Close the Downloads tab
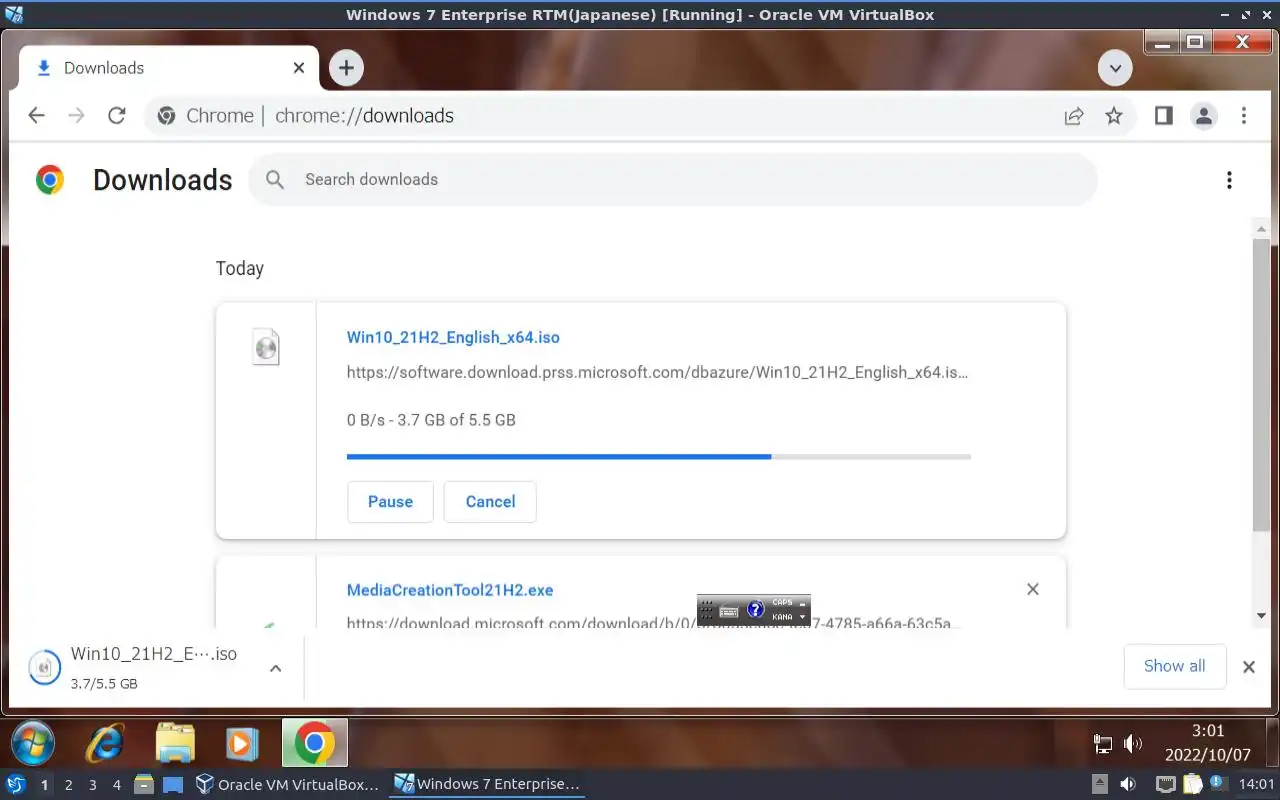1280x800 pixels. point(299,68)
